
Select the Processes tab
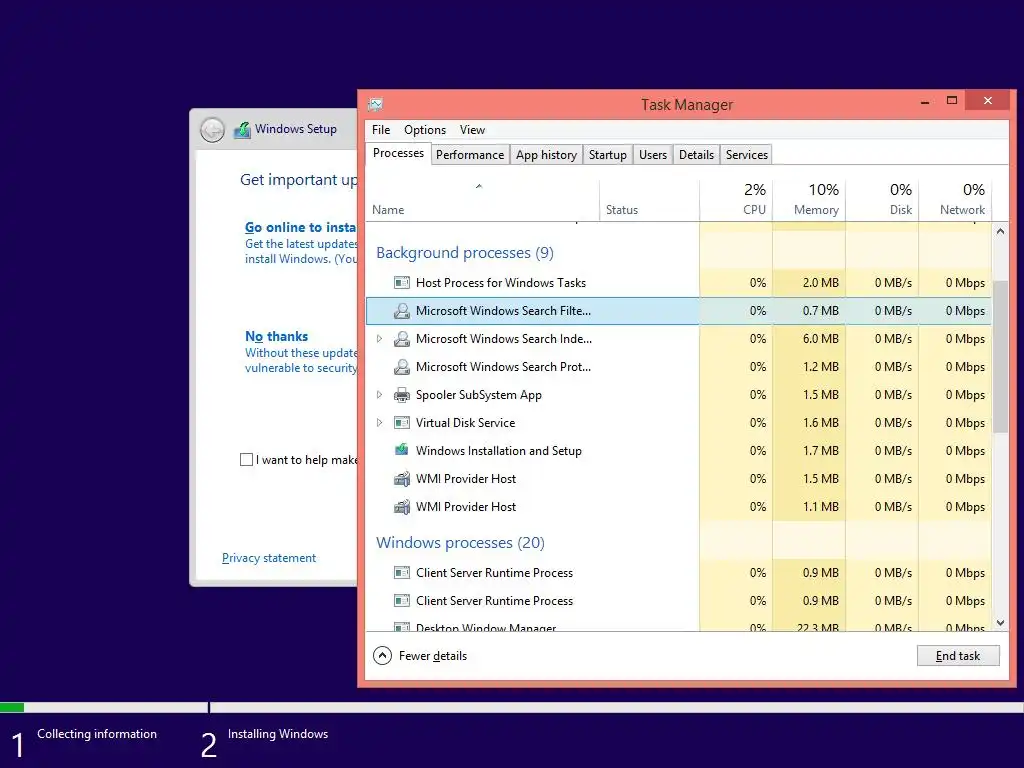click(398, 153)
